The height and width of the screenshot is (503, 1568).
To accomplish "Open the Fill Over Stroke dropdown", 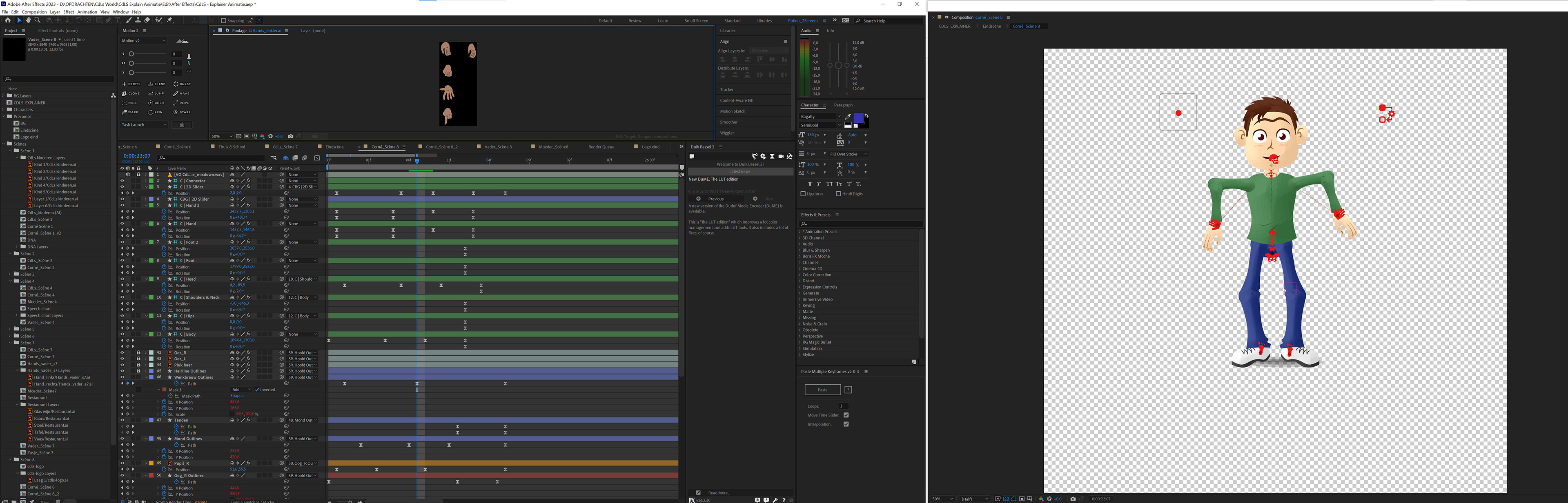I will (x=849, y=154).
